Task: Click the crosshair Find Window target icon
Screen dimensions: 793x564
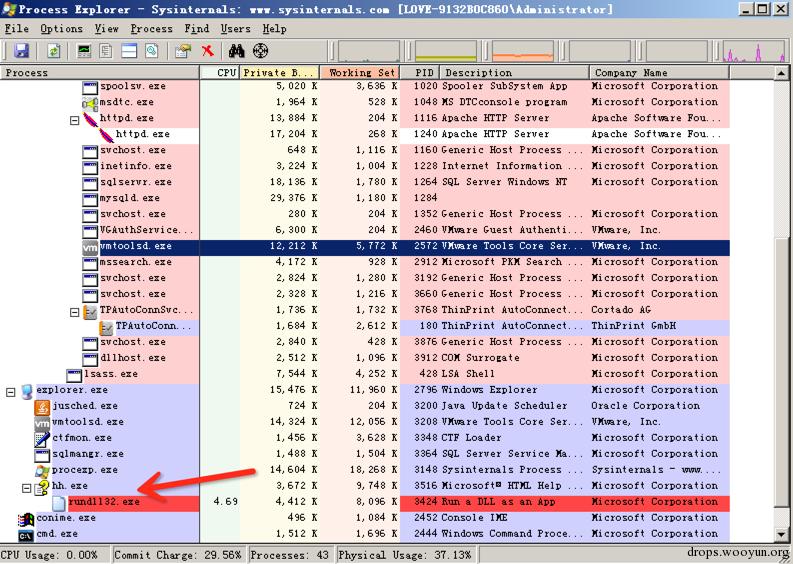Action: (261, 51)
